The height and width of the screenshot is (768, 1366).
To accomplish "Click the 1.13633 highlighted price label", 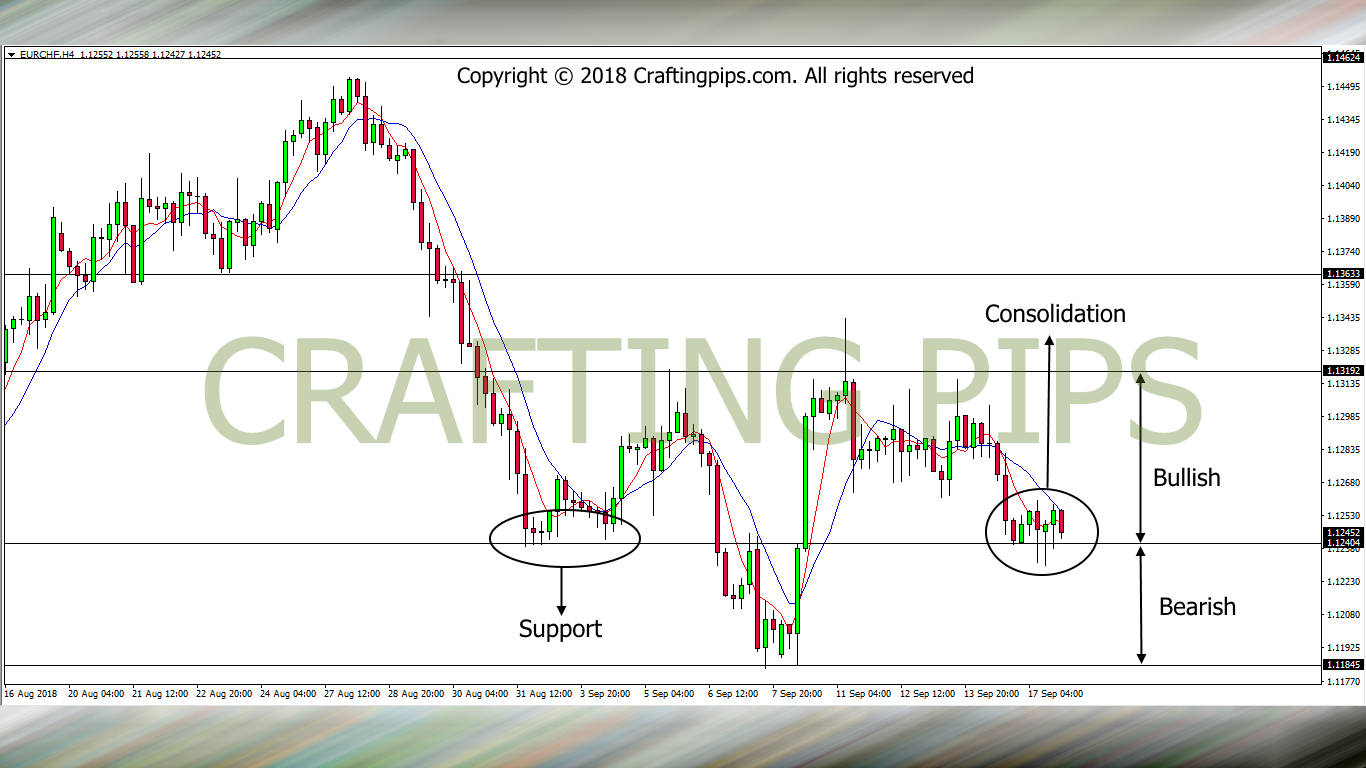I will point(1341,273).
